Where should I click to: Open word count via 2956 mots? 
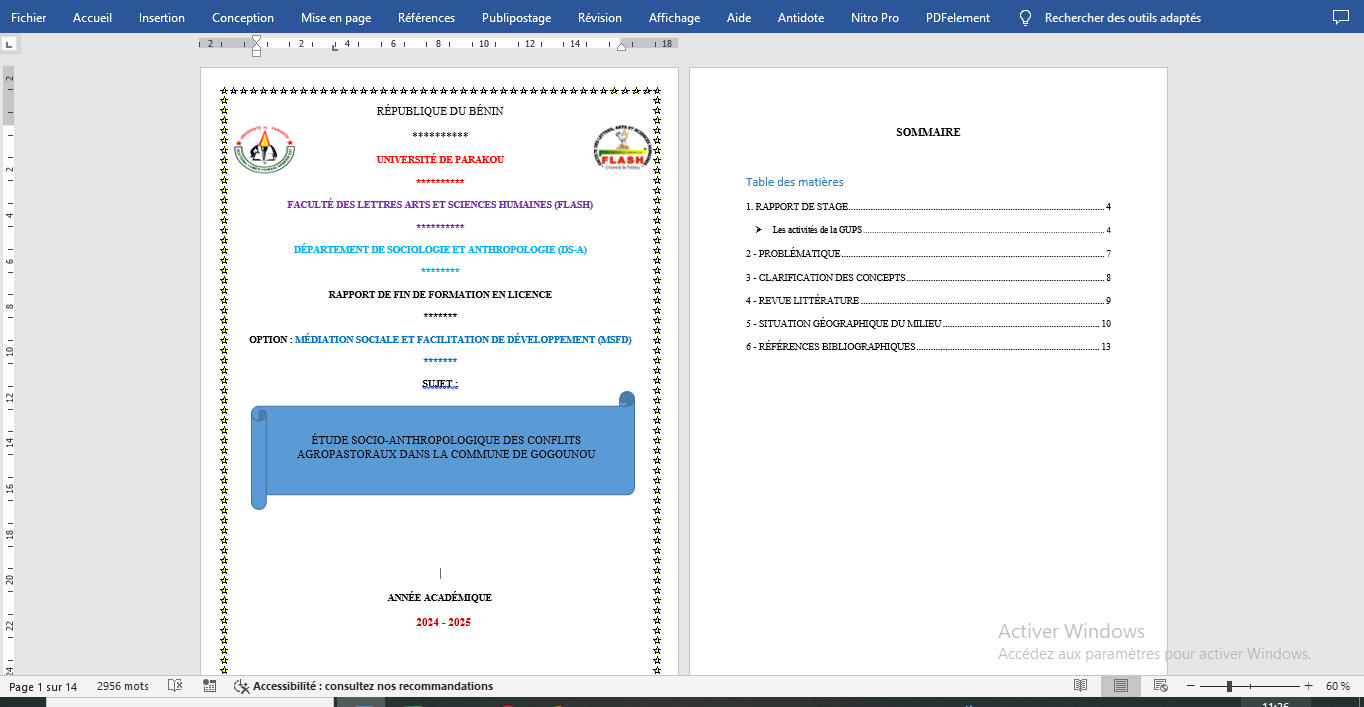click(x=123, y=687)
